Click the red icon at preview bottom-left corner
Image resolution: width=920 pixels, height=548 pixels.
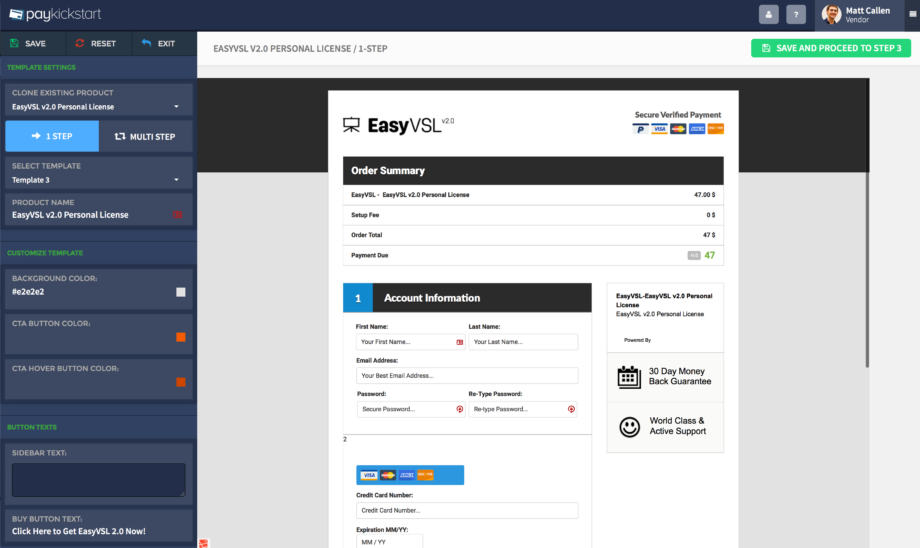[x=204, y=543]
